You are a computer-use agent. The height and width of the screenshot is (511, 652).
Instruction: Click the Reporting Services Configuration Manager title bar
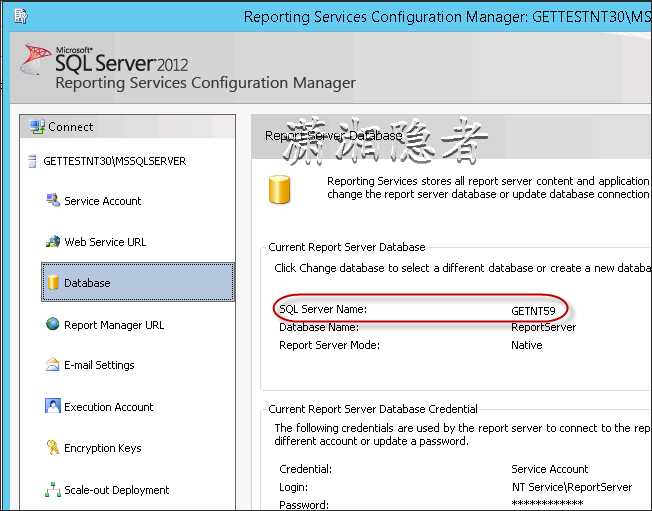(x=447, y=17)
